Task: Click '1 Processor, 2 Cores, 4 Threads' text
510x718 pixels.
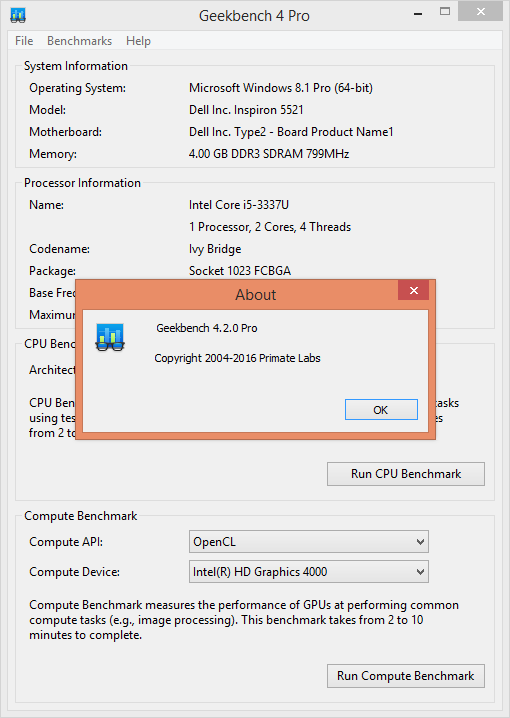Action: click(270, 227)
